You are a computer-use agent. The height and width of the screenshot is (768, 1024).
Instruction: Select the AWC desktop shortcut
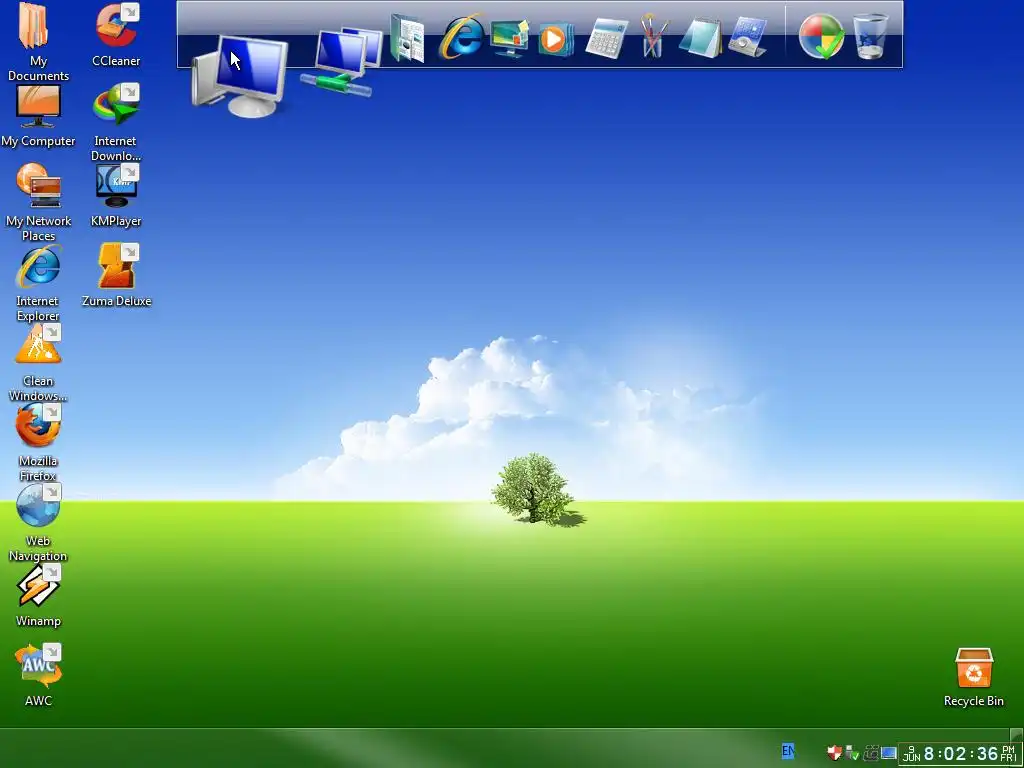coord(38,665)
